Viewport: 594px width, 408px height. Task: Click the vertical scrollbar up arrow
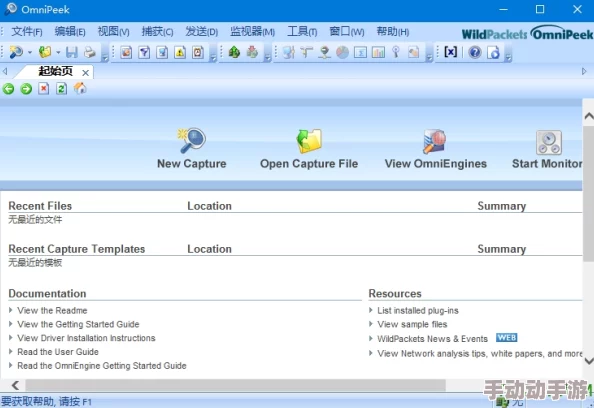click(588, 116)
